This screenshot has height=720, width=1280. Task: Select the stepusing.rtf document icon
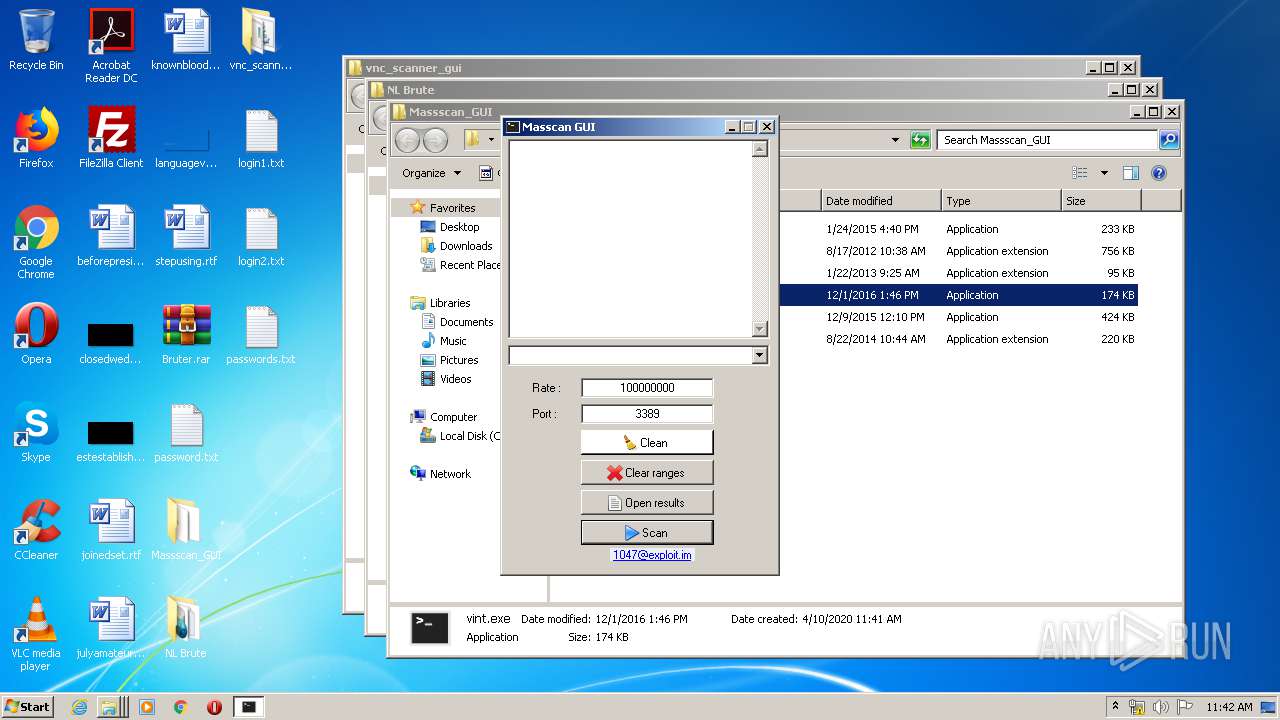coord(186,237)
